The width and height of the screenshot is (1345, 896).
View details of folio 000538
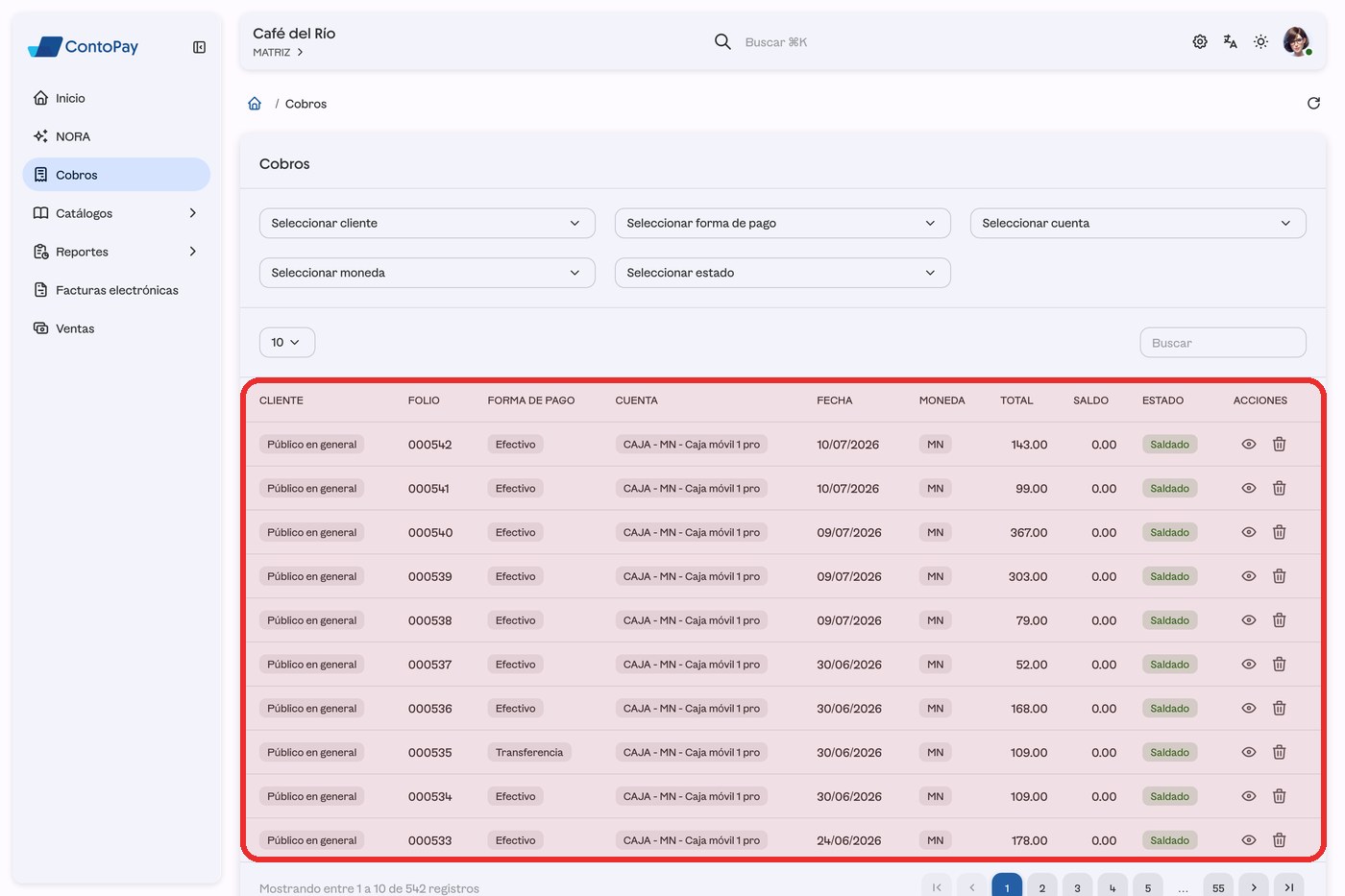click(x=1249, y=620)
